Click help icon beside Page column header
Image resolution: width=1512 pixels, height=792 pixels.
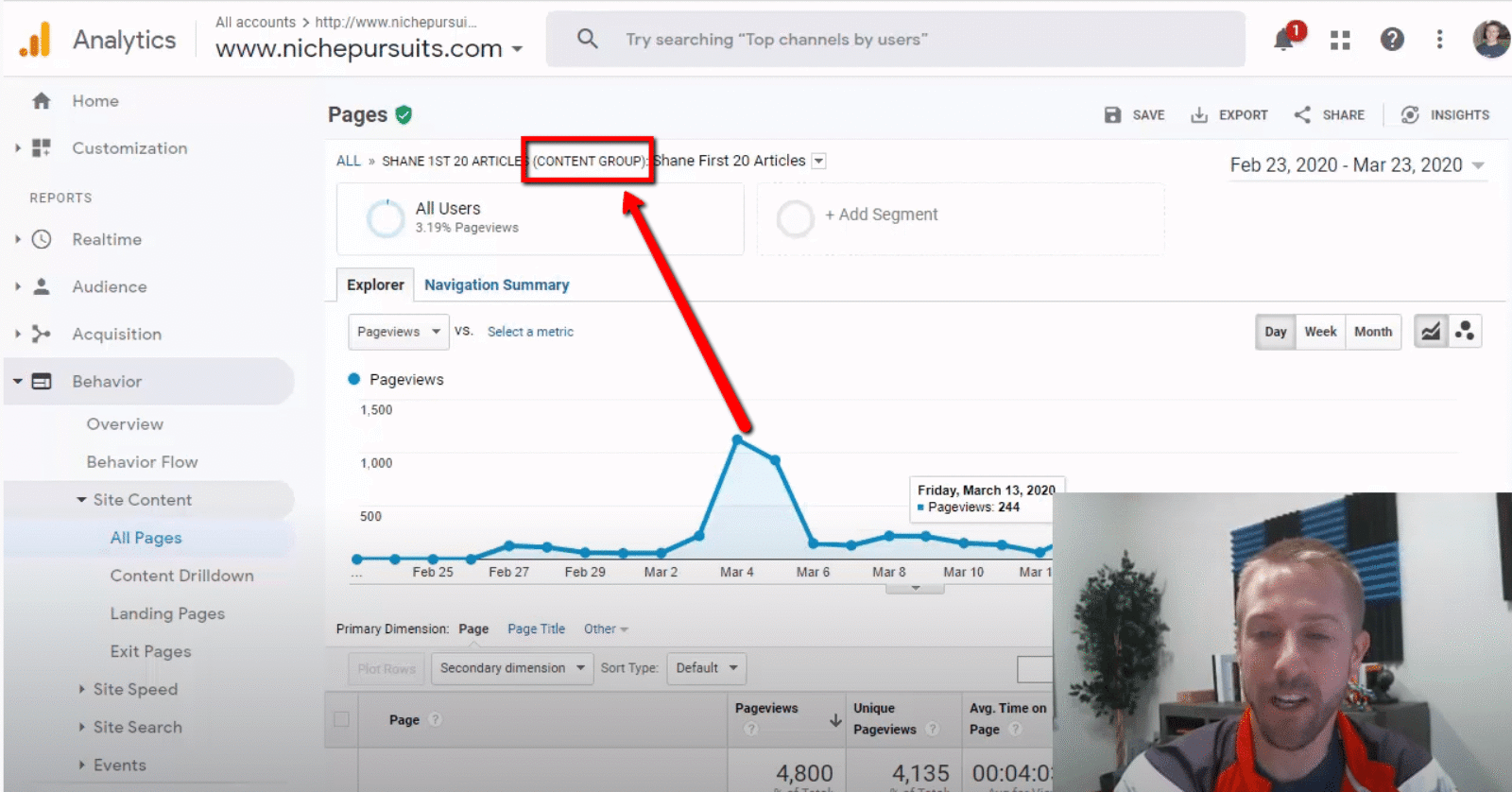435,720
